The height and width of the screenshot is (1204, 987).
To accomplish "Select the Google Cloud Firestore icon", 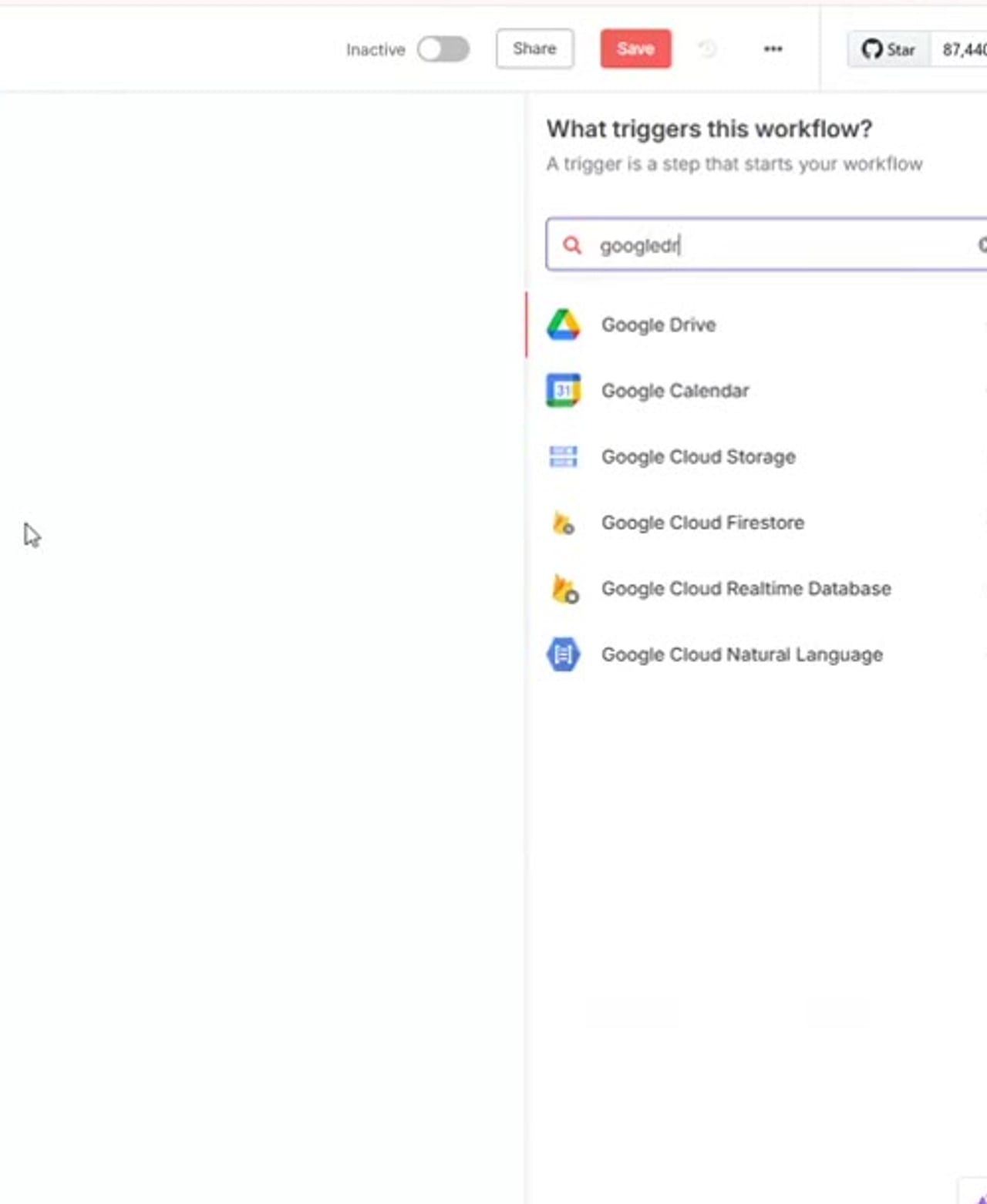I will (x=564, y=523).
